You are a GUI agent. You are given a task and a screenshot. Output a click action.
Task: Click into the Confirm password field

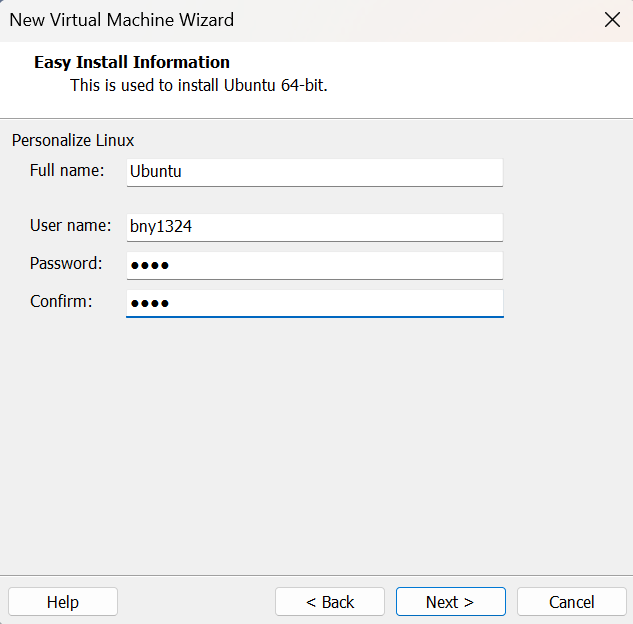coord(314,303)
